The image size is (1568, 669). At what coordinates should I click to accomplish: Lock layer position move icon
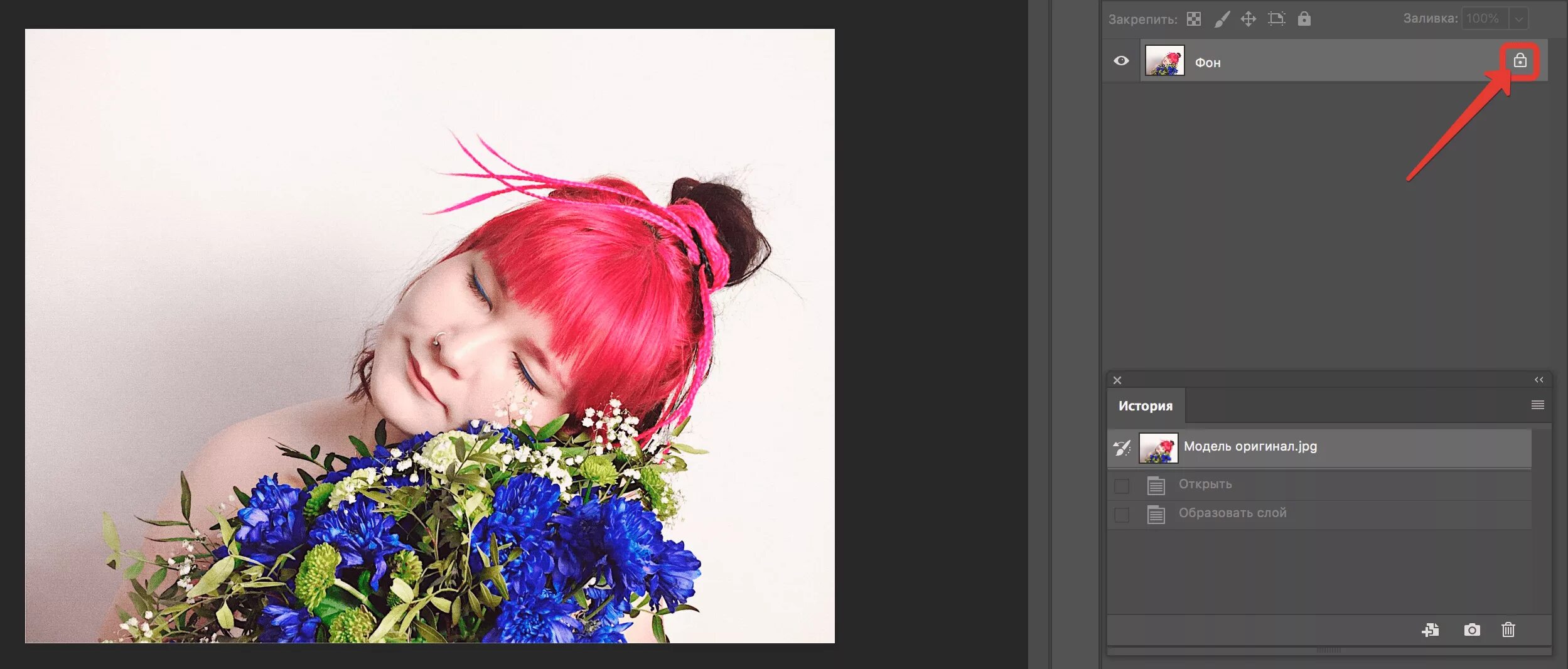pos(1248,19)
